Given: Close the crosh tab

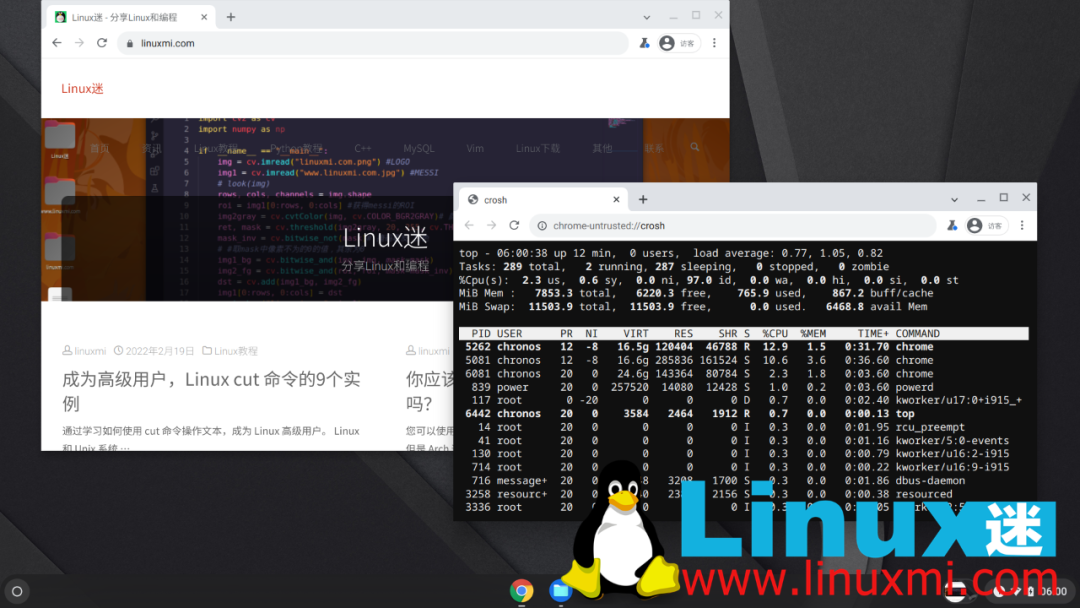Looking at the screenshot, I should (616, 200).
